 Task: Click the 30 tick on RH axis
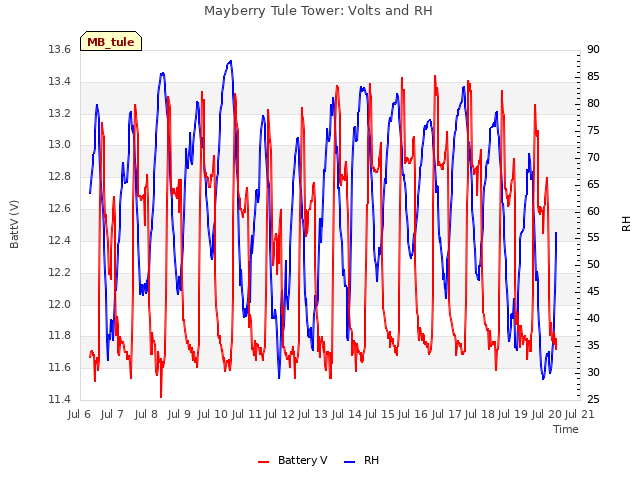[x=593, y=373]
